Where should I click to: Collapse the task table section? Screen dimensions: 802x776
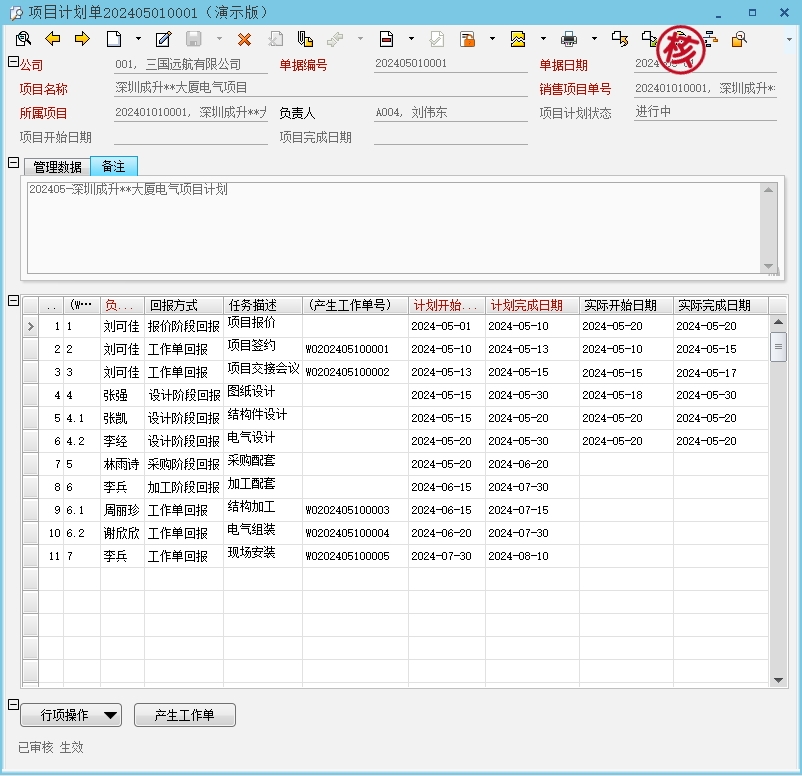pos(14,301)
